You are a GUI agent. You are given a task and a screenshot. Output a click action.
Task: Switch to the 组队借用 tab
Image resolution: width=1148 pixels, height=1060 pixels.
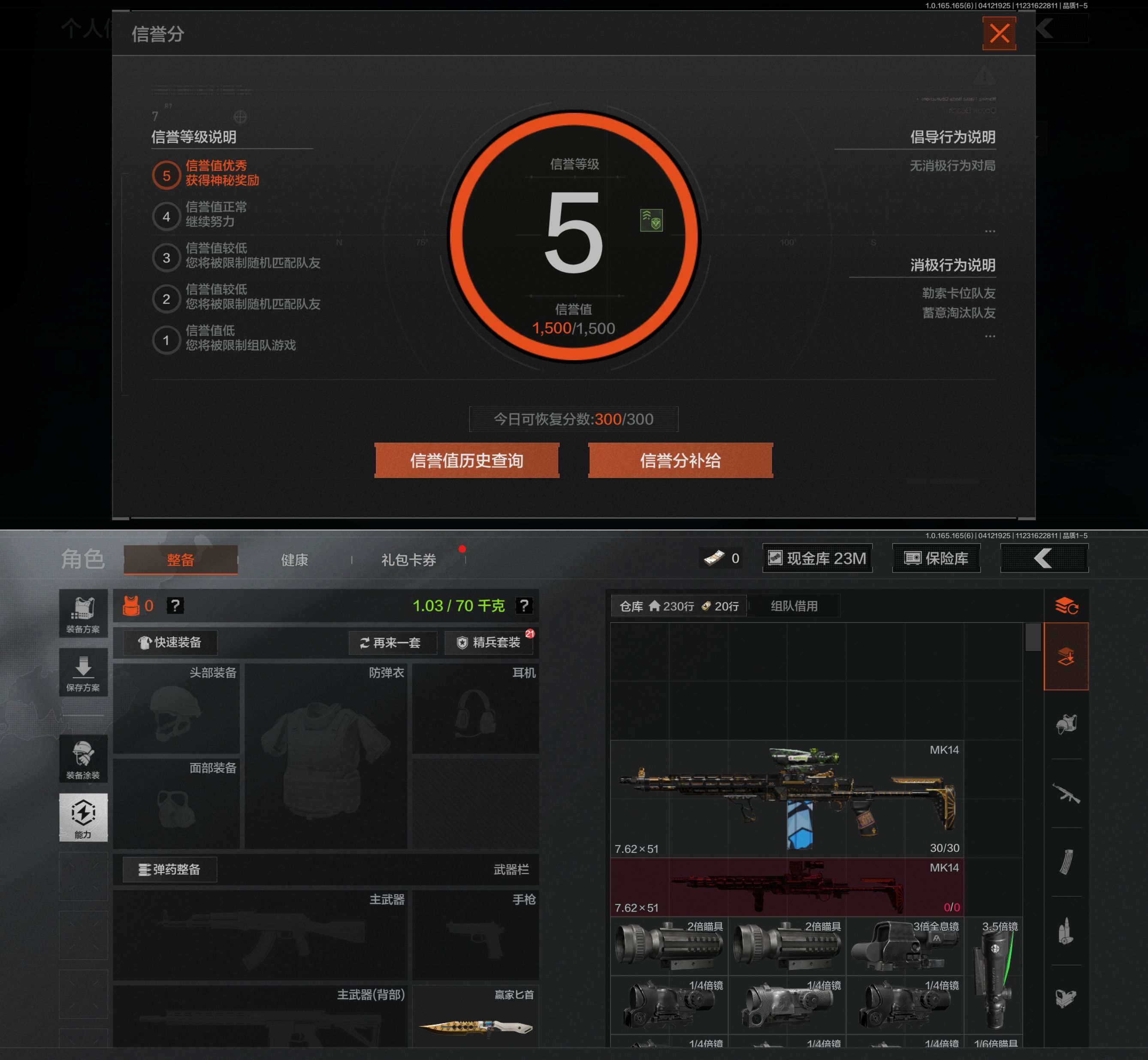[794, 606]
